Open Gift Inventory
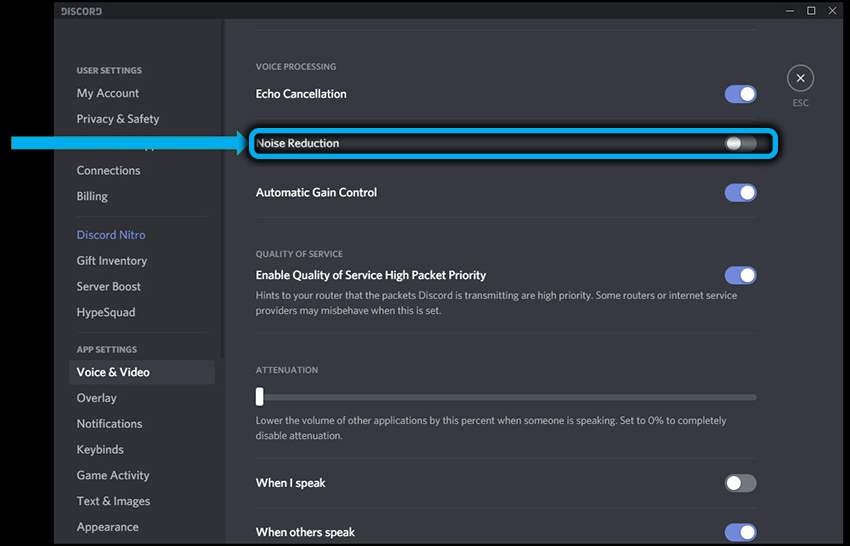850x546 pixels. [112, 261]
